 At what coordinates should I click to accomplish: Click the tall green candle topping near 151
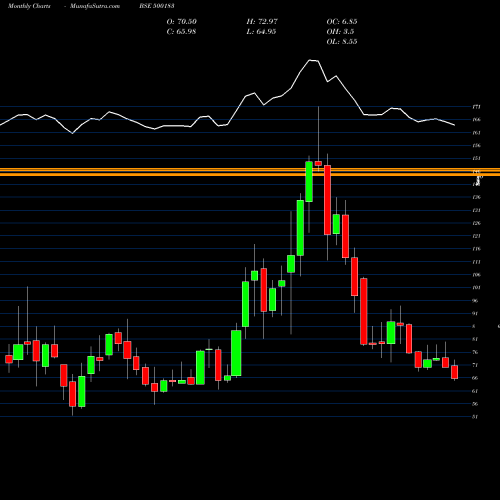click(x=309, y=182)
